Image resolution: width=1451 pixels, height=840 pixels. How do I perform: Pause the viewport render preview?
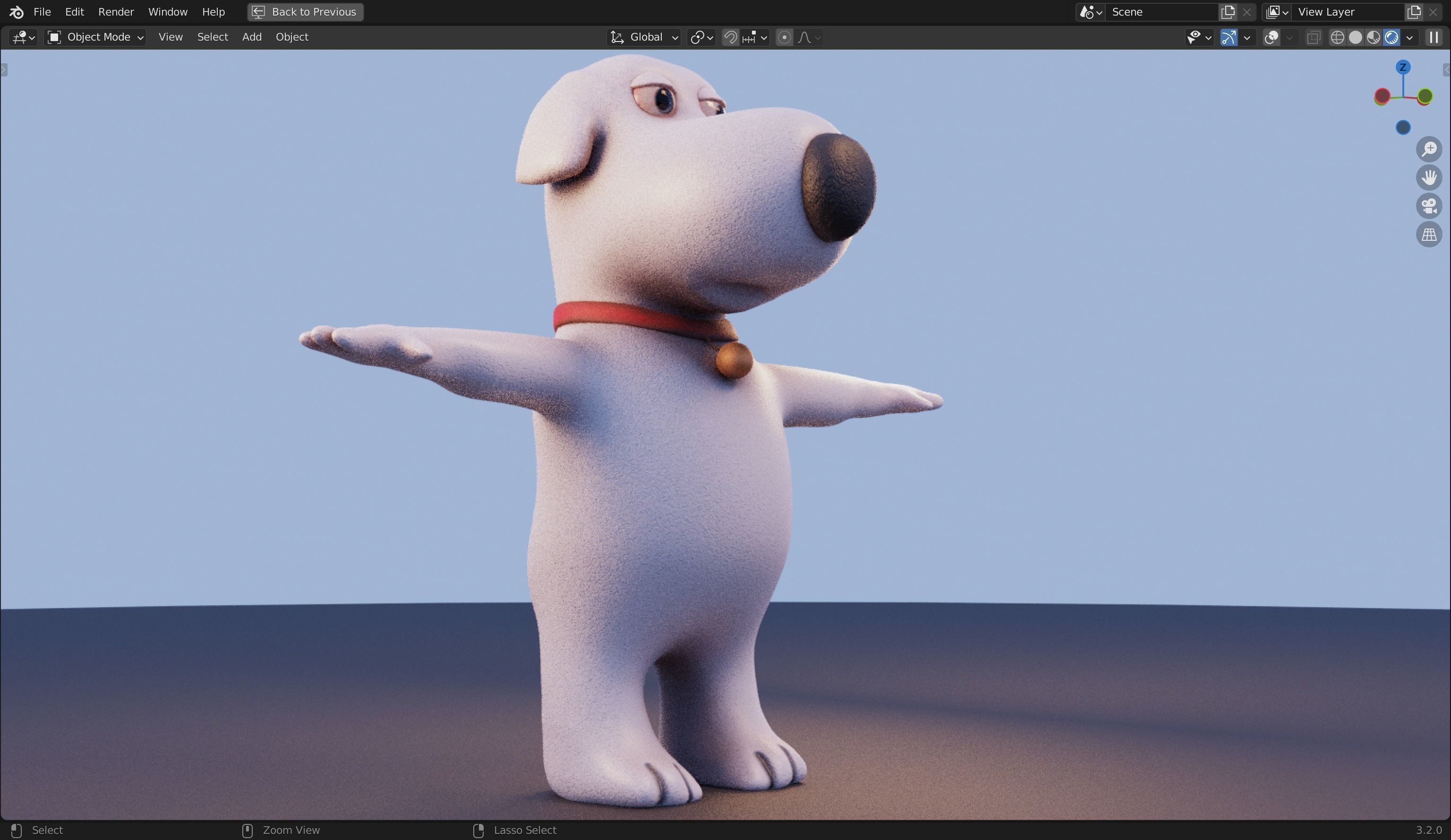coord(1433,37)
